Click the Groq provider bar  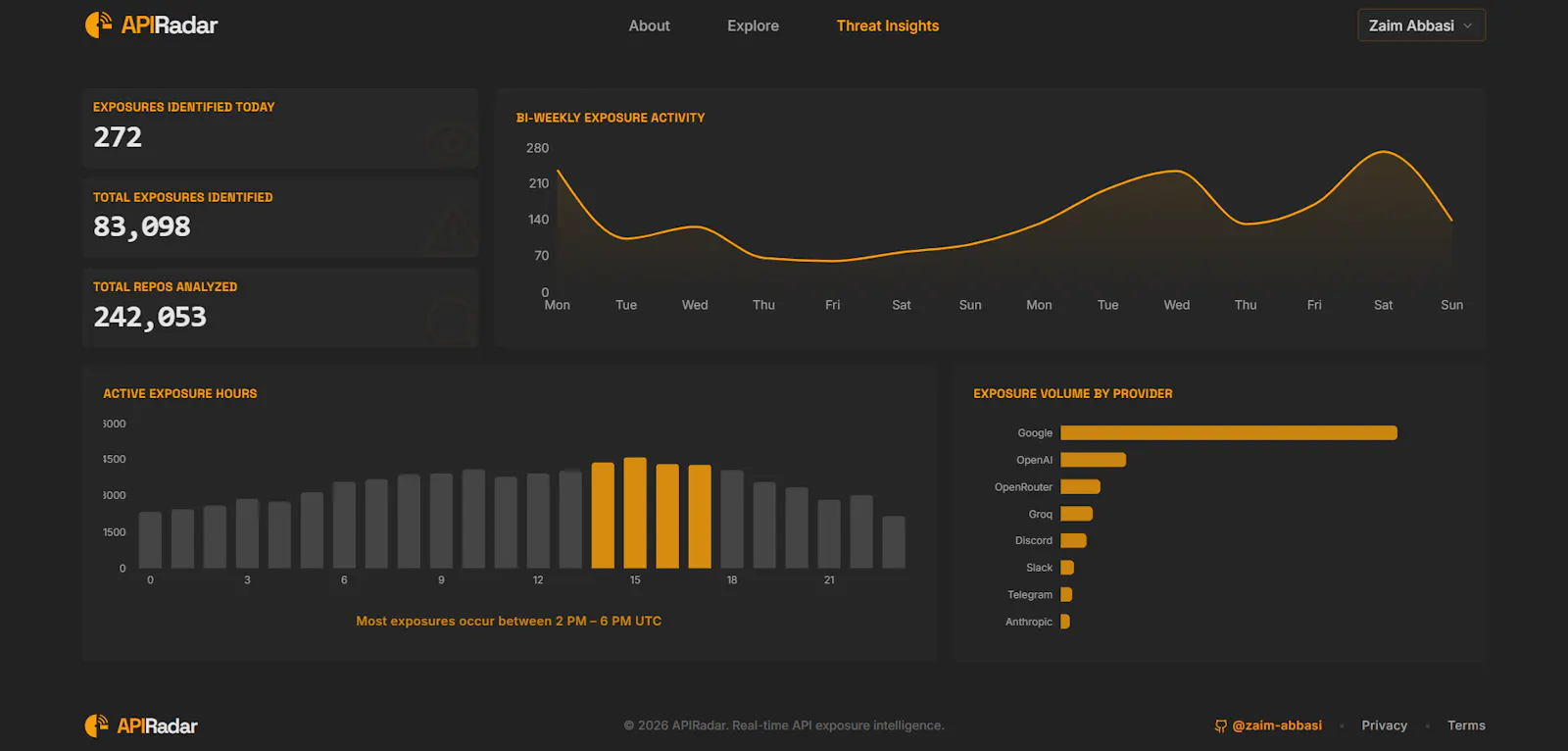1076,514
